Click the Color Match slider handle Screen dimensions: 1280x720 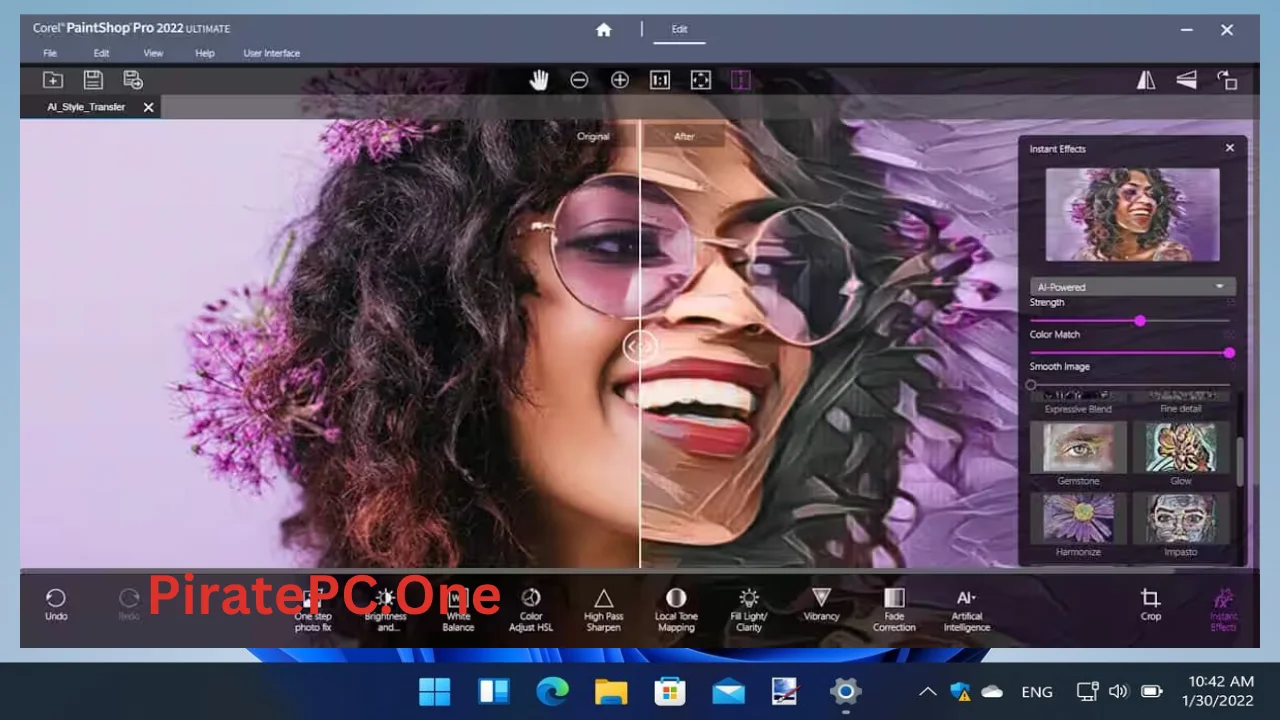(x=1229, y=352)
